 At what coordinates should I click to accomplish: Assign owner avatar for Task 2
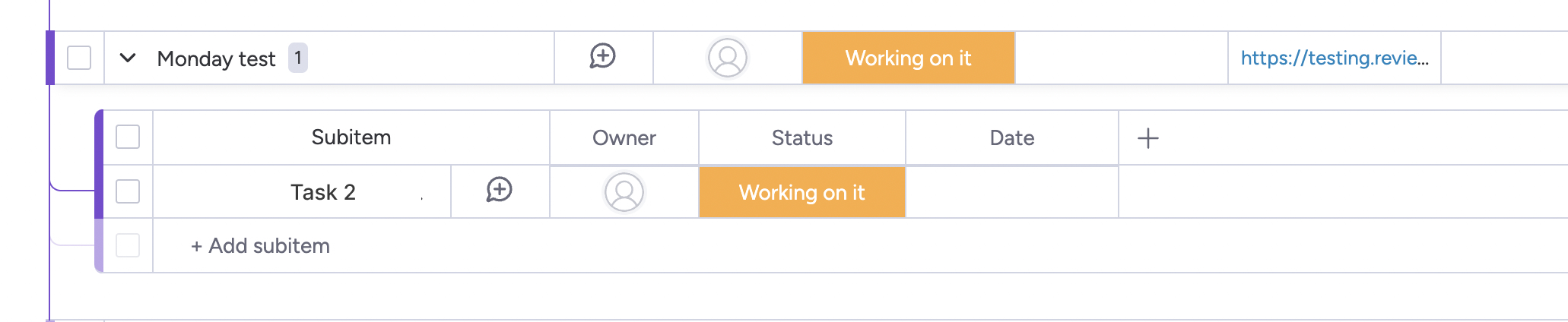[x=624, y=192]
